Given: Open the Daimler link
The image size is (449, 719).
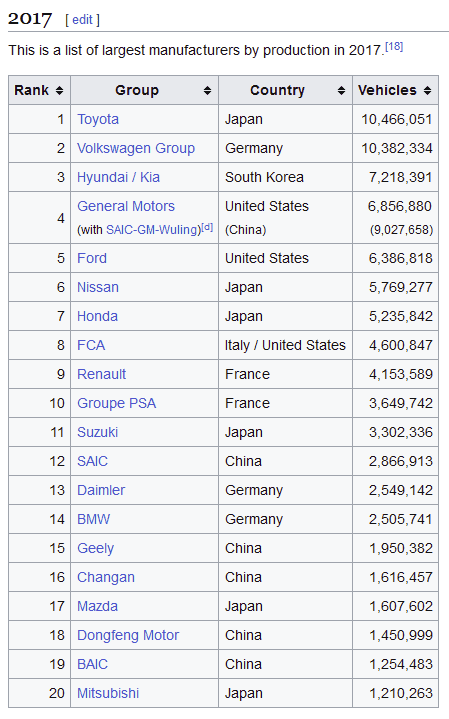Looking at the screenshot, I should point(101,490).
